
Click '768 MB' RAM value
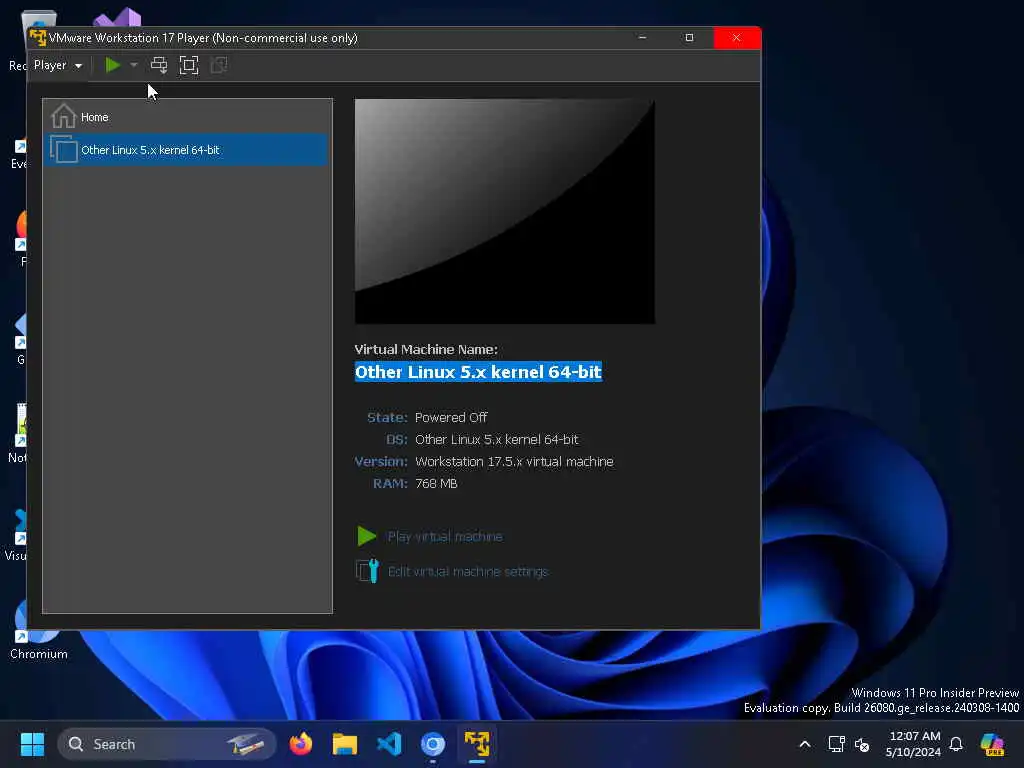click(436, 484)
